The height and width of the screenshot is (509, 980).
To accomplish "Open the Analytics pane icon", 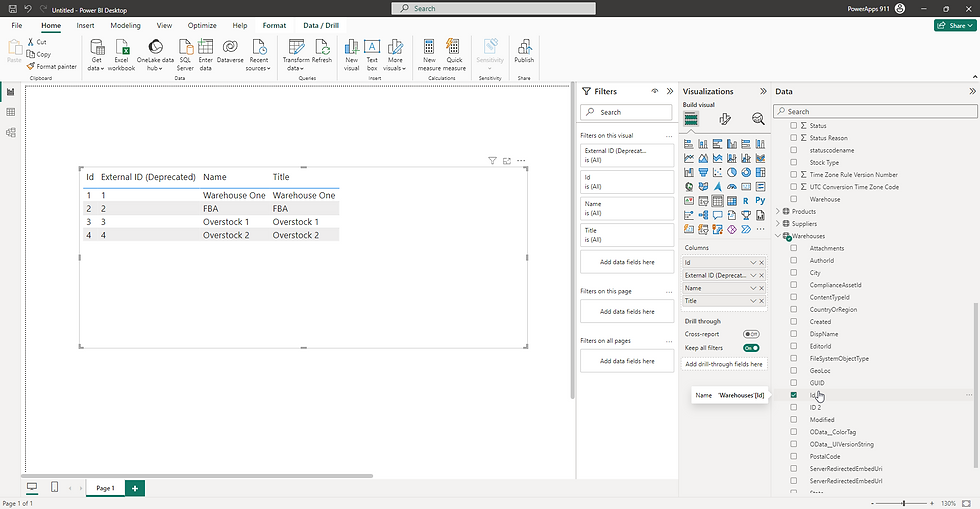I will (x=758, y=119).
